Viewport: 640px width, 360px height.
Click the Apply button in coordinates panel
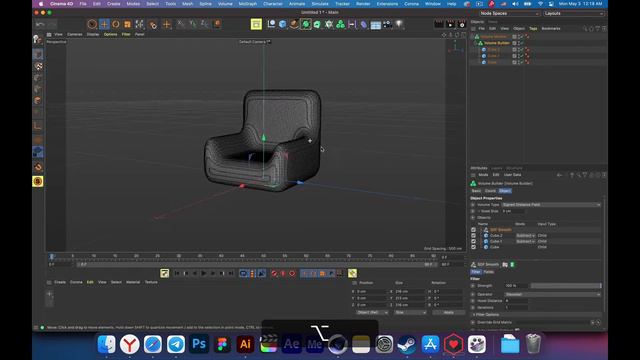click(x=449, y=312)
